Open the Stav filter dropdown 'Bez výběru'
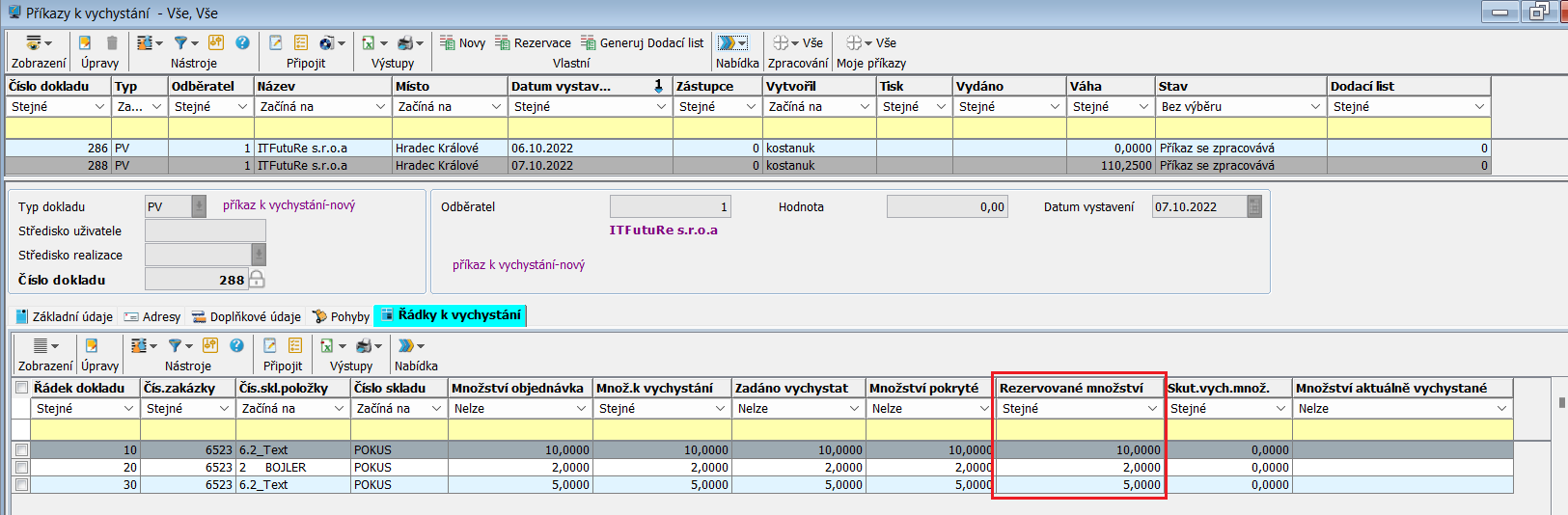 click(1315, 107)
